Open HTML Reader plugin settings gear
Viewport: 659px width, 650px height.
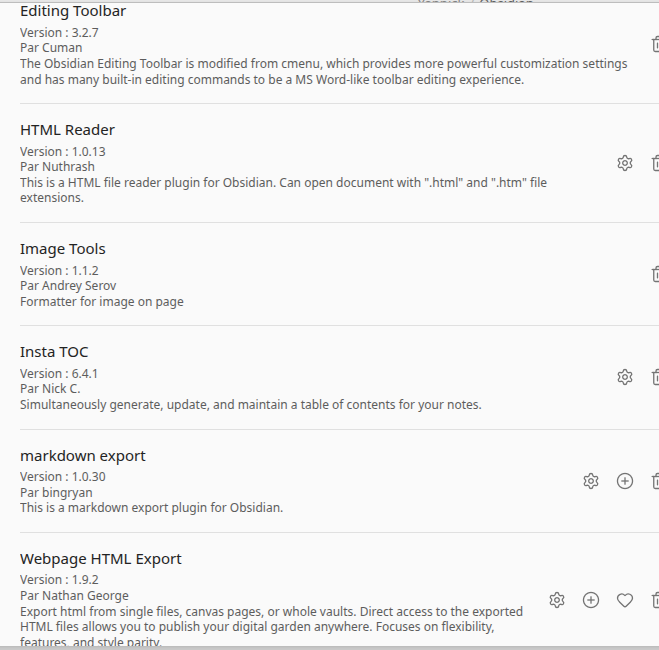[625, 163]
